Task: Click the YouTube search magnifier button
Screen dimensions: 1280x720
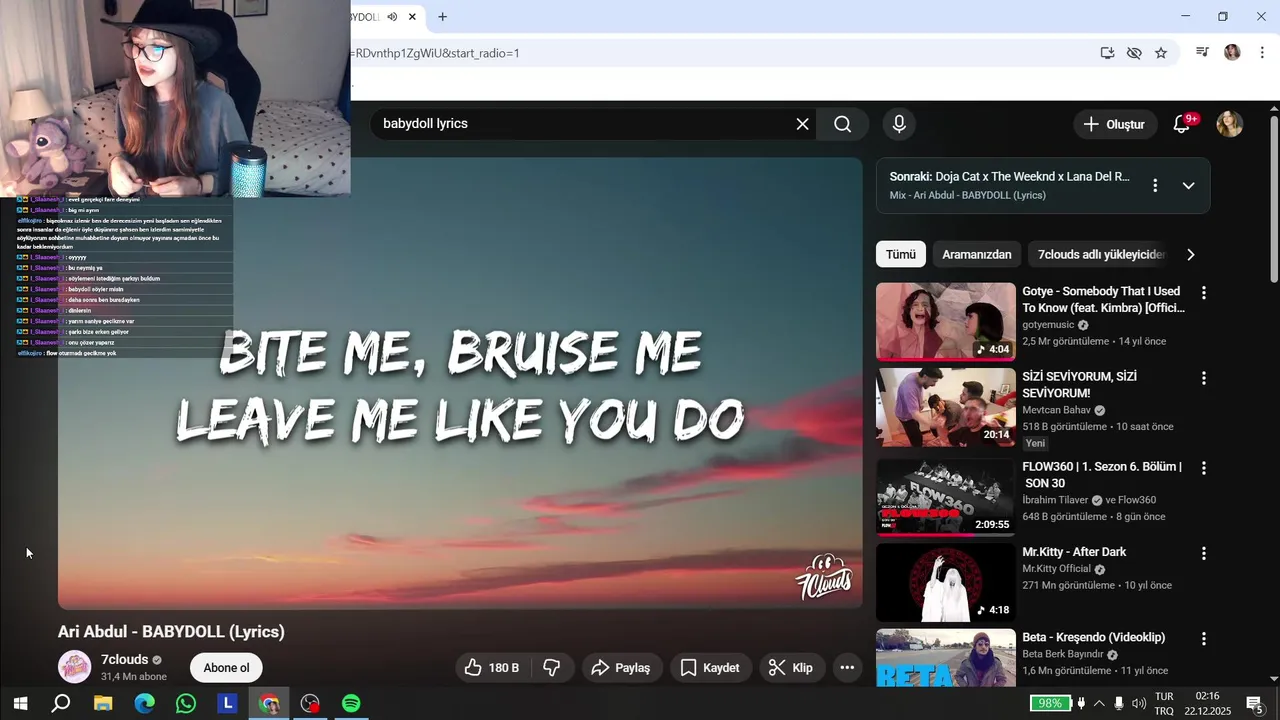Action: tap(843, 124)
